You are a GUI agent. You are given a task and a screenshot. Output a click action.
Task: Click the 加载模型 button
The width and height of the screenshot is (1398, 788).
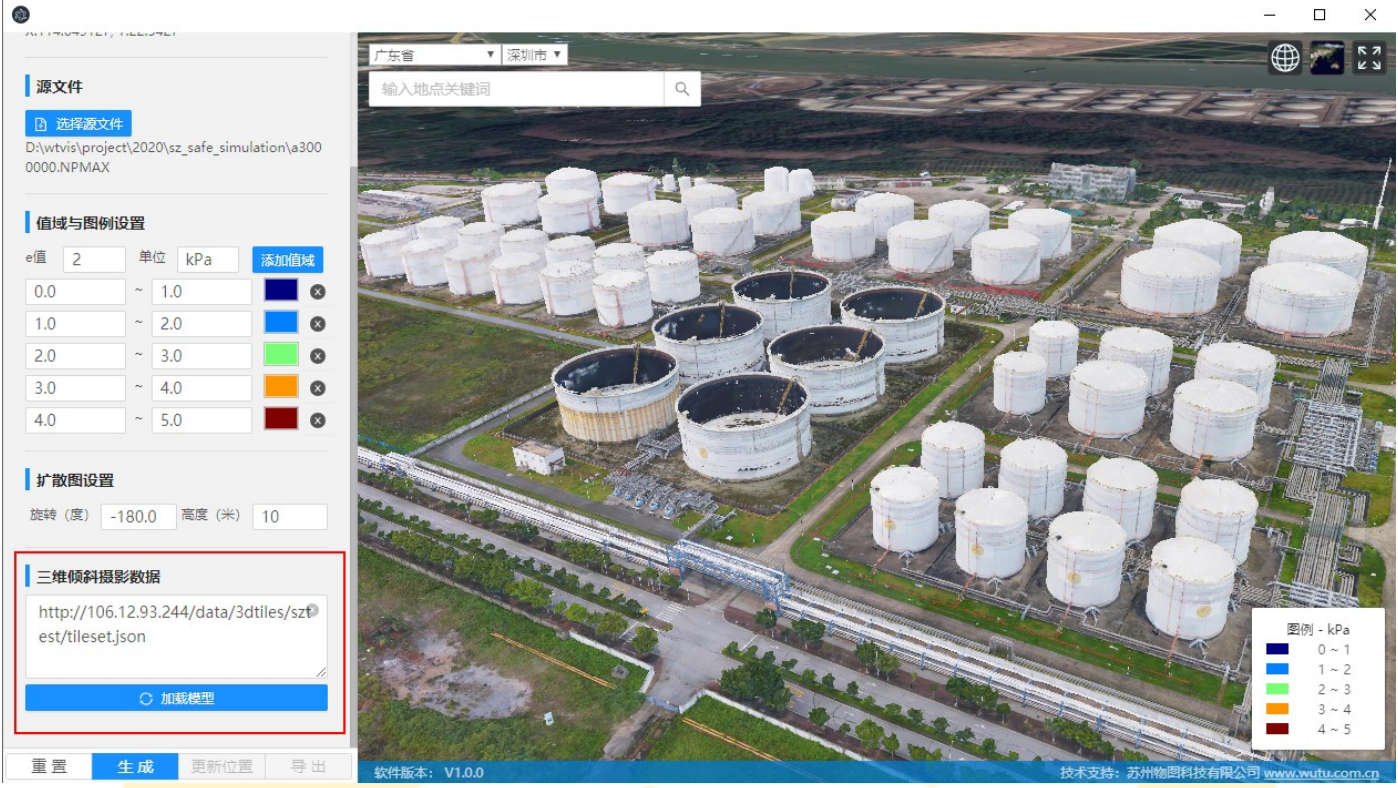click(176, 698)
